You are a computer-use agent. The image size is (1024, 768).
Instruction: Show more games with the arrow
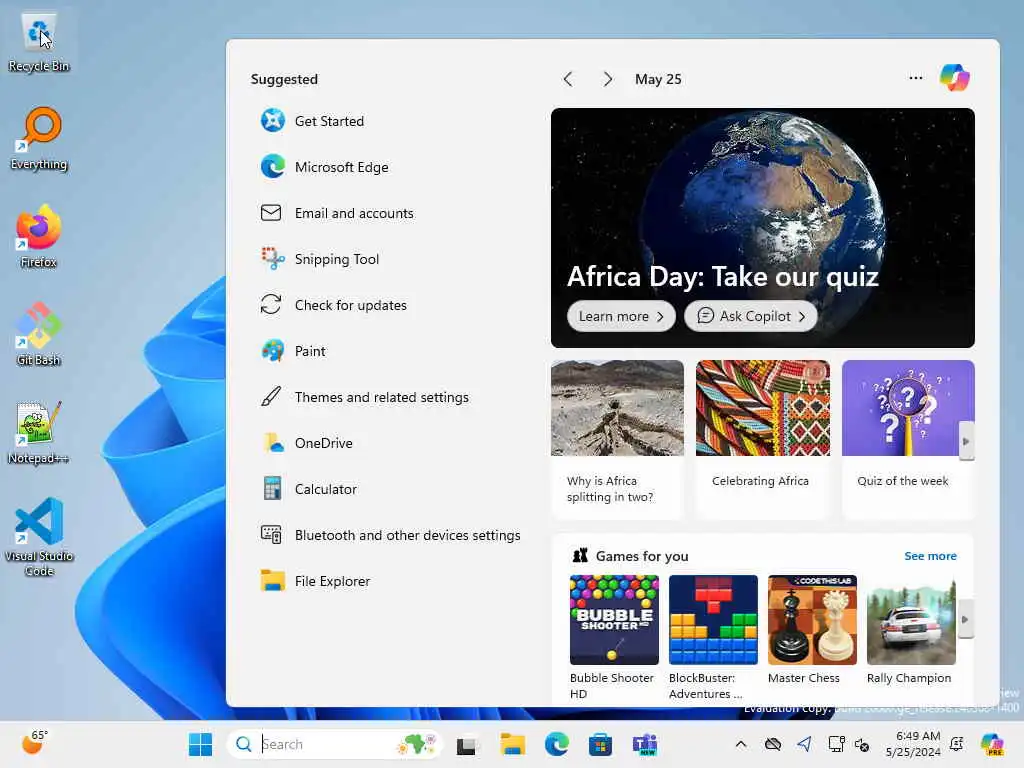tap(966, 619)
